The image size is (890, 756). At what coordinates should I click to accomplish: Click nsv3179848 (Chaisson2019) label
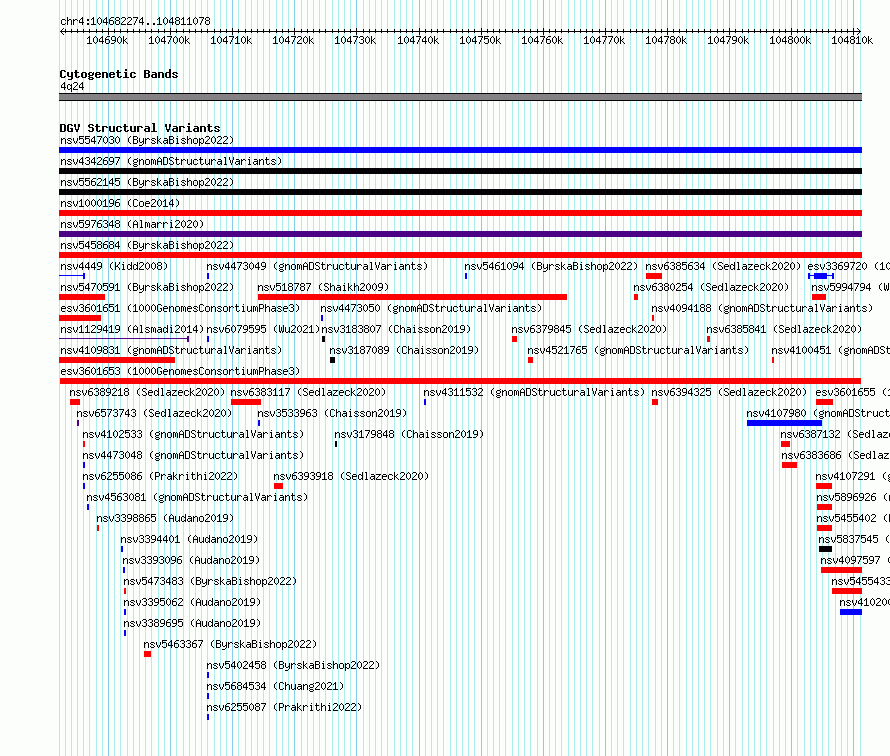(409, 434)
